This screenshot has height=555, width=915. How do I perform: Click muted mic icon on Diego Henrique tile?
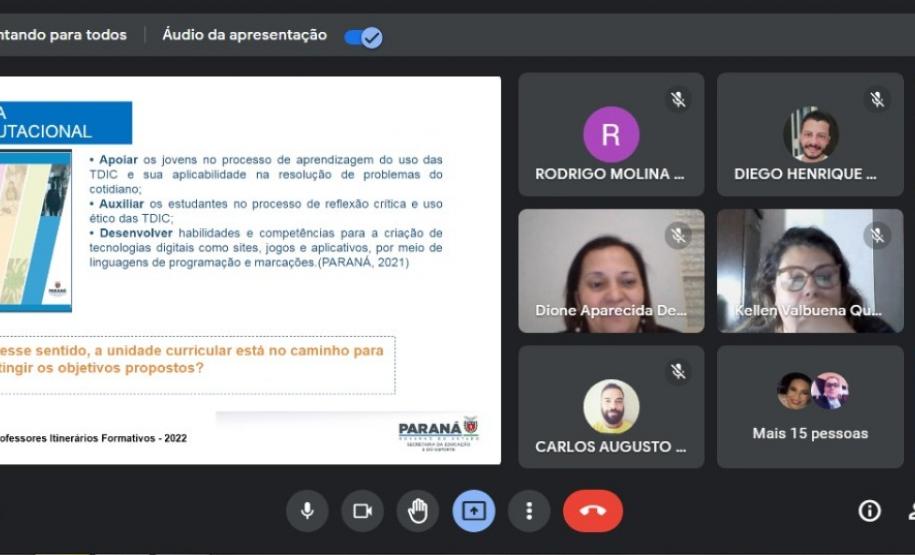pos(877,99)
